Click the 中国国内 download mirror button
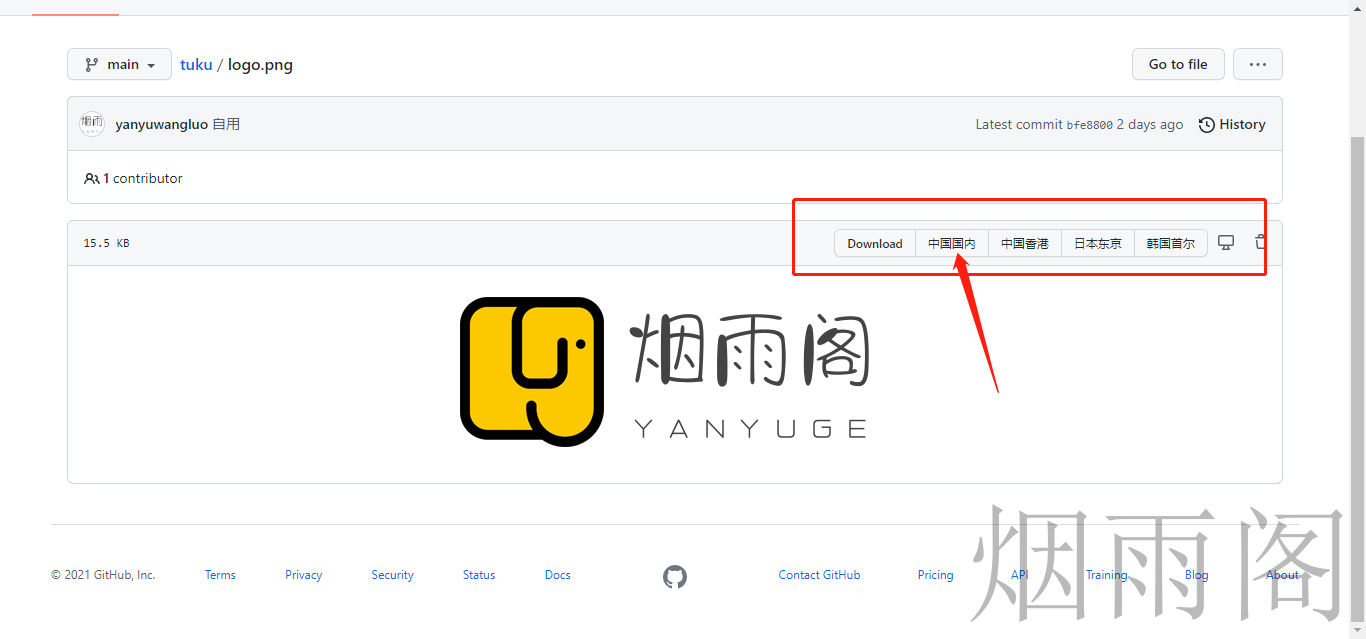The width and height of the screenshot is (1366, 639). (x=952, y=243)
